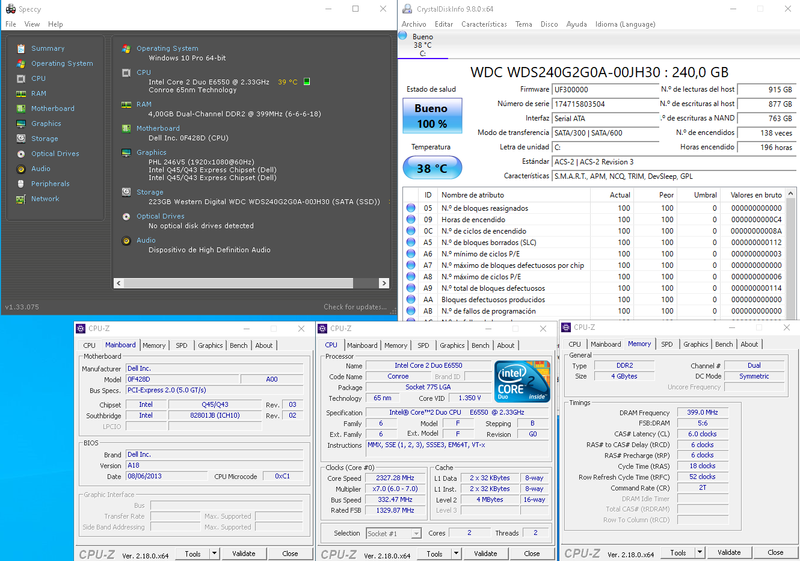Viewport: 800px width, 561px height.
Task: Click Validate in CPU-Z Memory window
Action: click(729, 552)
